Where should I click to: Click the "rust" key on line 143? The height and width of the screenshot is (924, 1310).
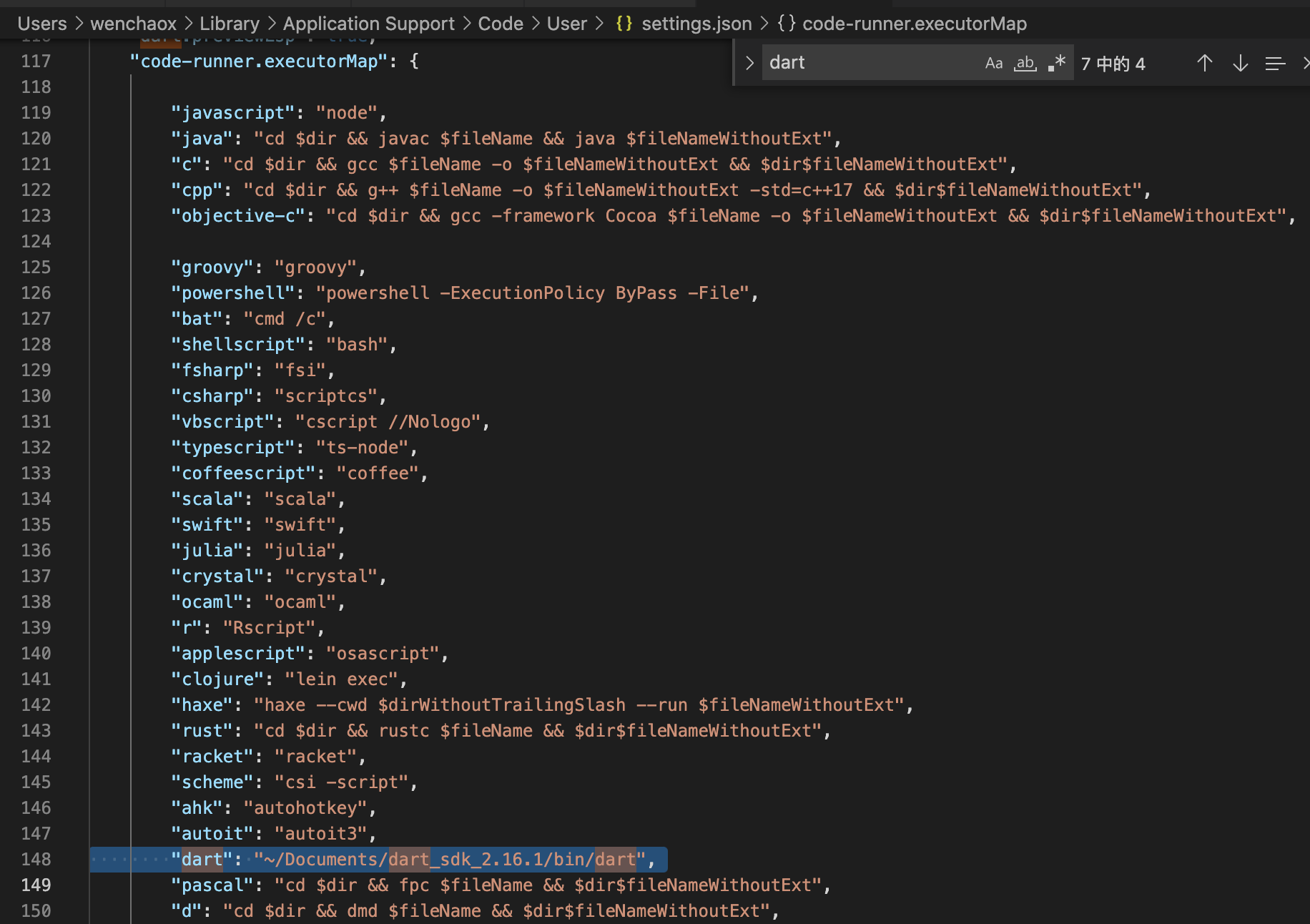click(x=202, y=731)
